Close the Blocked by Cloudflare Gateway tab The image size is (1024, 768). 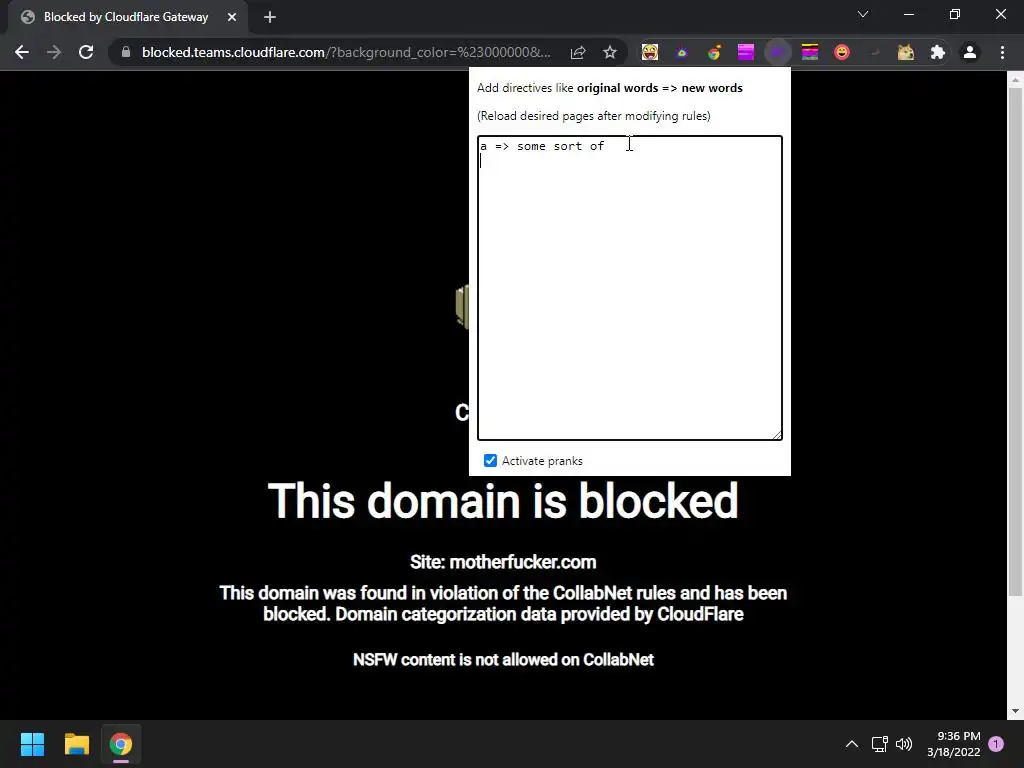(232, 17)
